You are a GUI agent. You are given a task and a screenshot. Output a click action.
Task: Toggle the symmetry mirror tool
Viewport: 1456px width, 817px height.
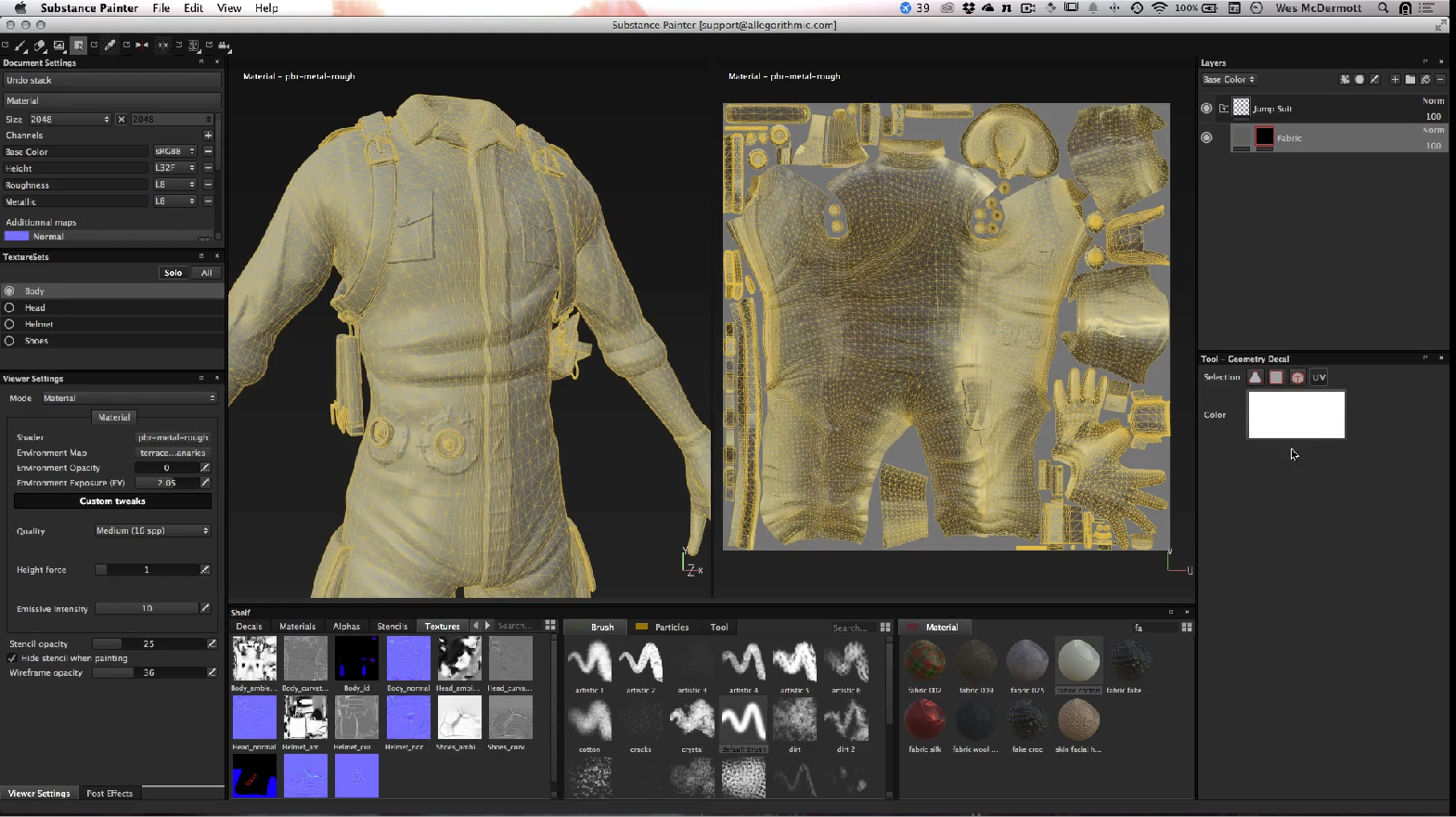(x=142, y=45)
